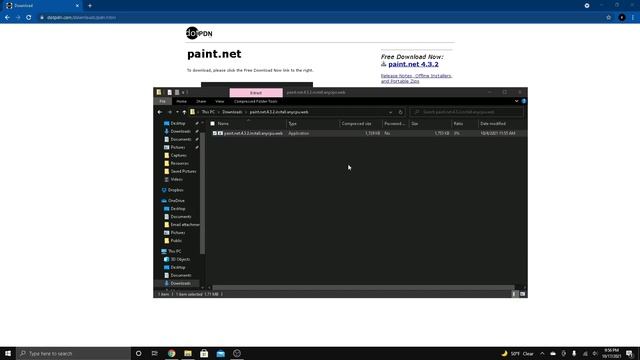
Task: Refresh the Explorer folder view
Action: 400,112
